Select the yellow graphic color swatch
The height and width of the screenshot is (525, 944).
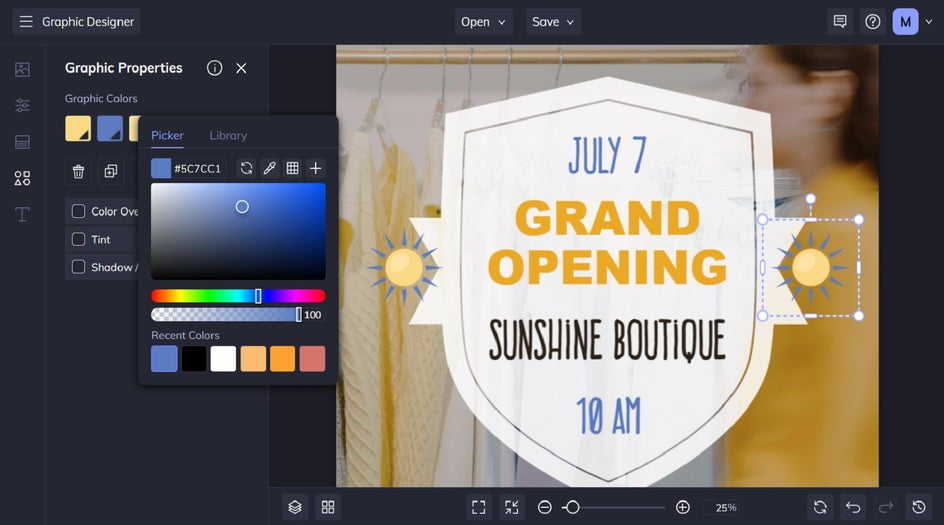click(x=78, y=129)
